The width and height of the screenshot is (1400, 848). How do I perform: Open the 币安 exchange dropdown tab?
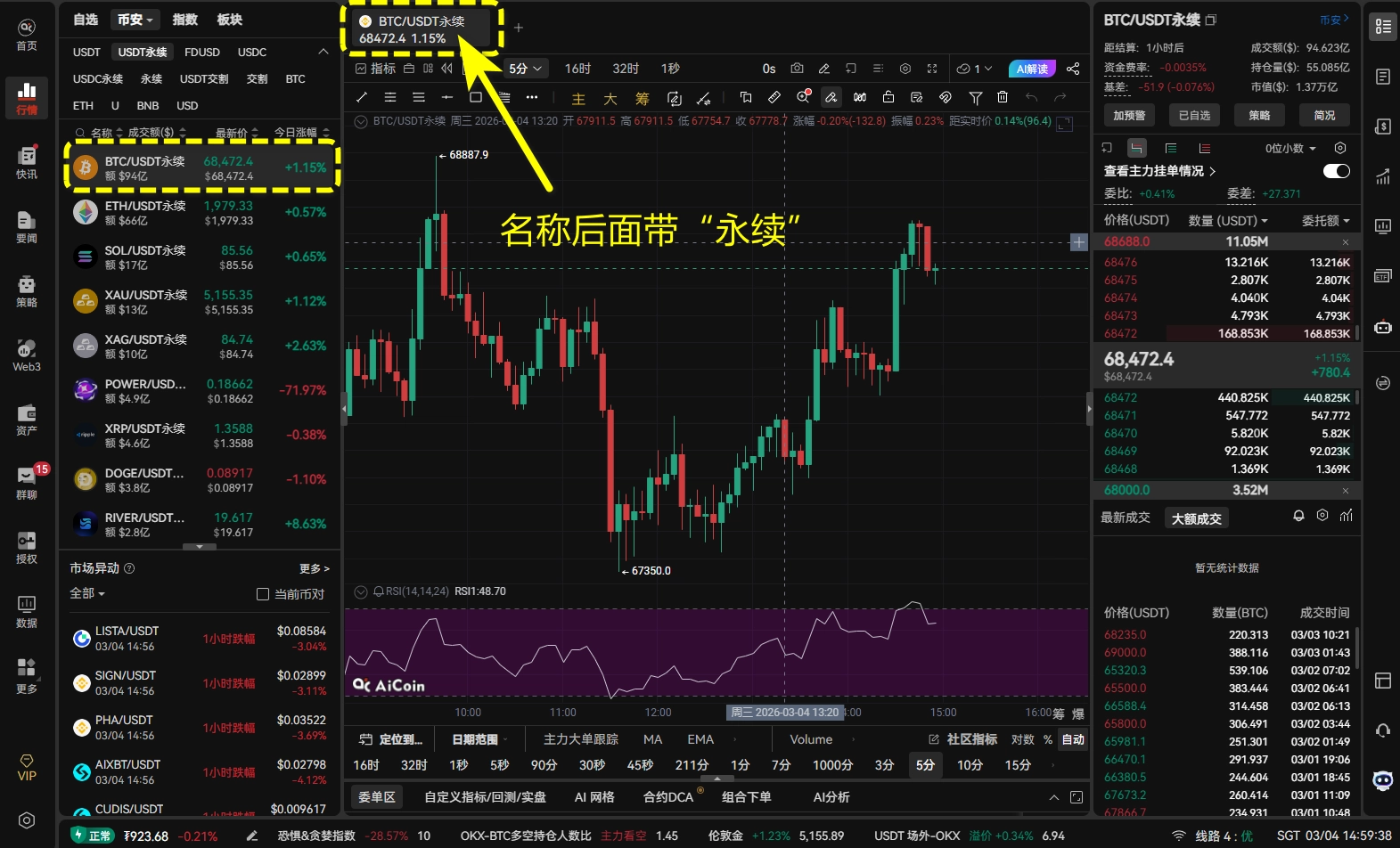coord(136,20)
